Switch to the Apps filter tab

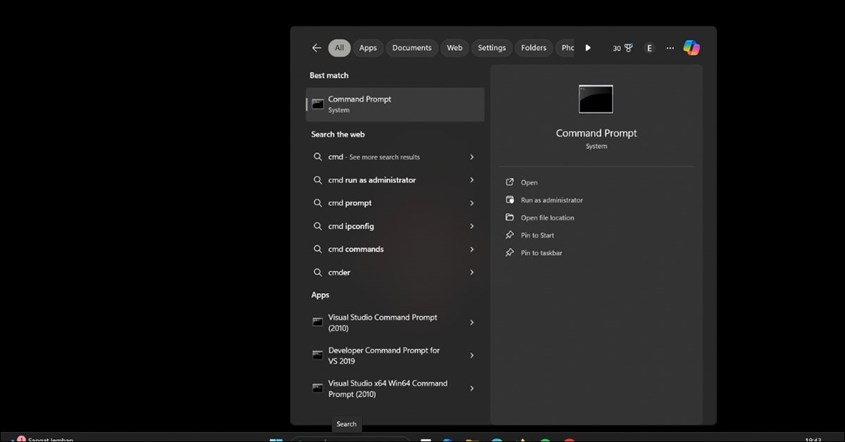(368, 48)
